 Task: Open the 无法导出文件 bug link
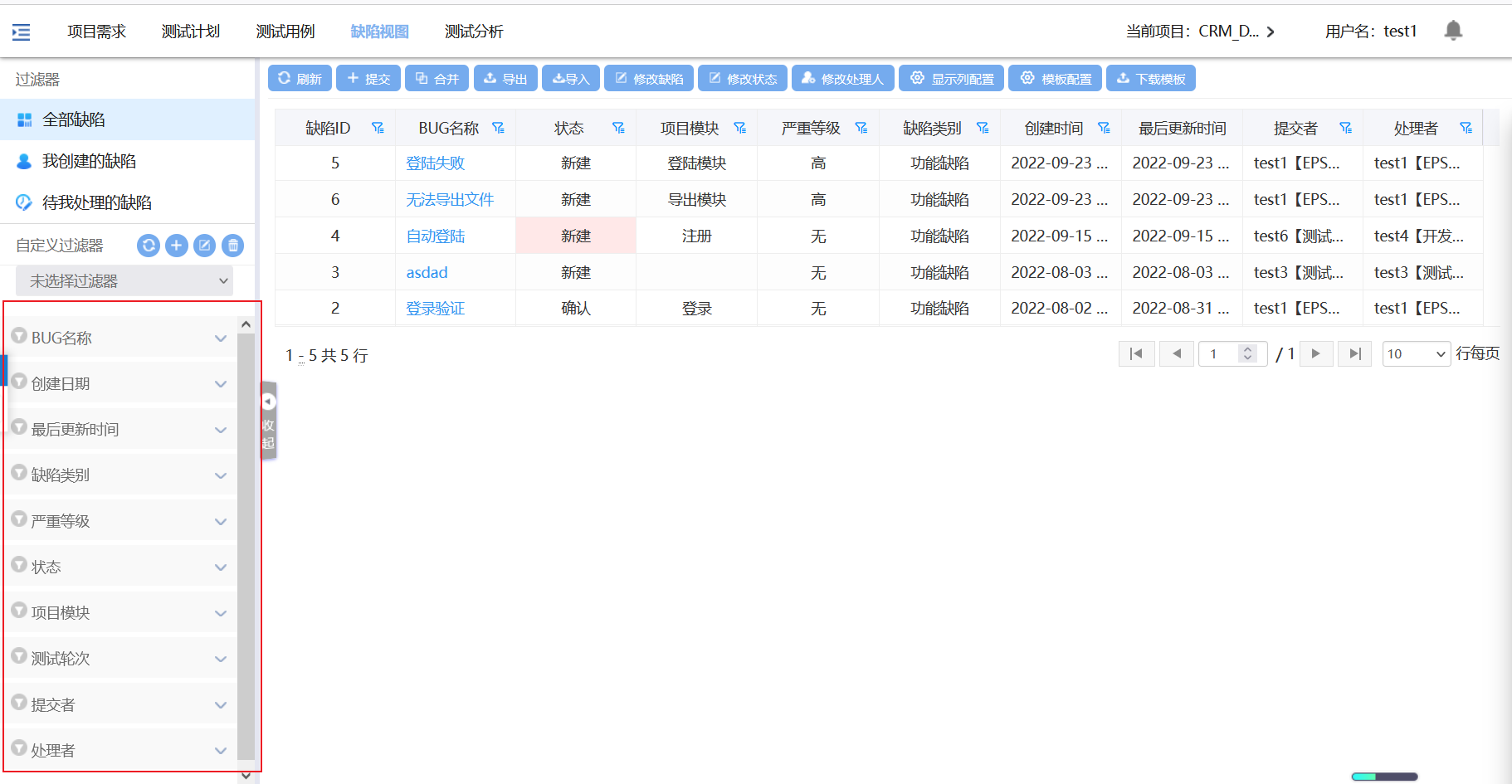point(450,200)
